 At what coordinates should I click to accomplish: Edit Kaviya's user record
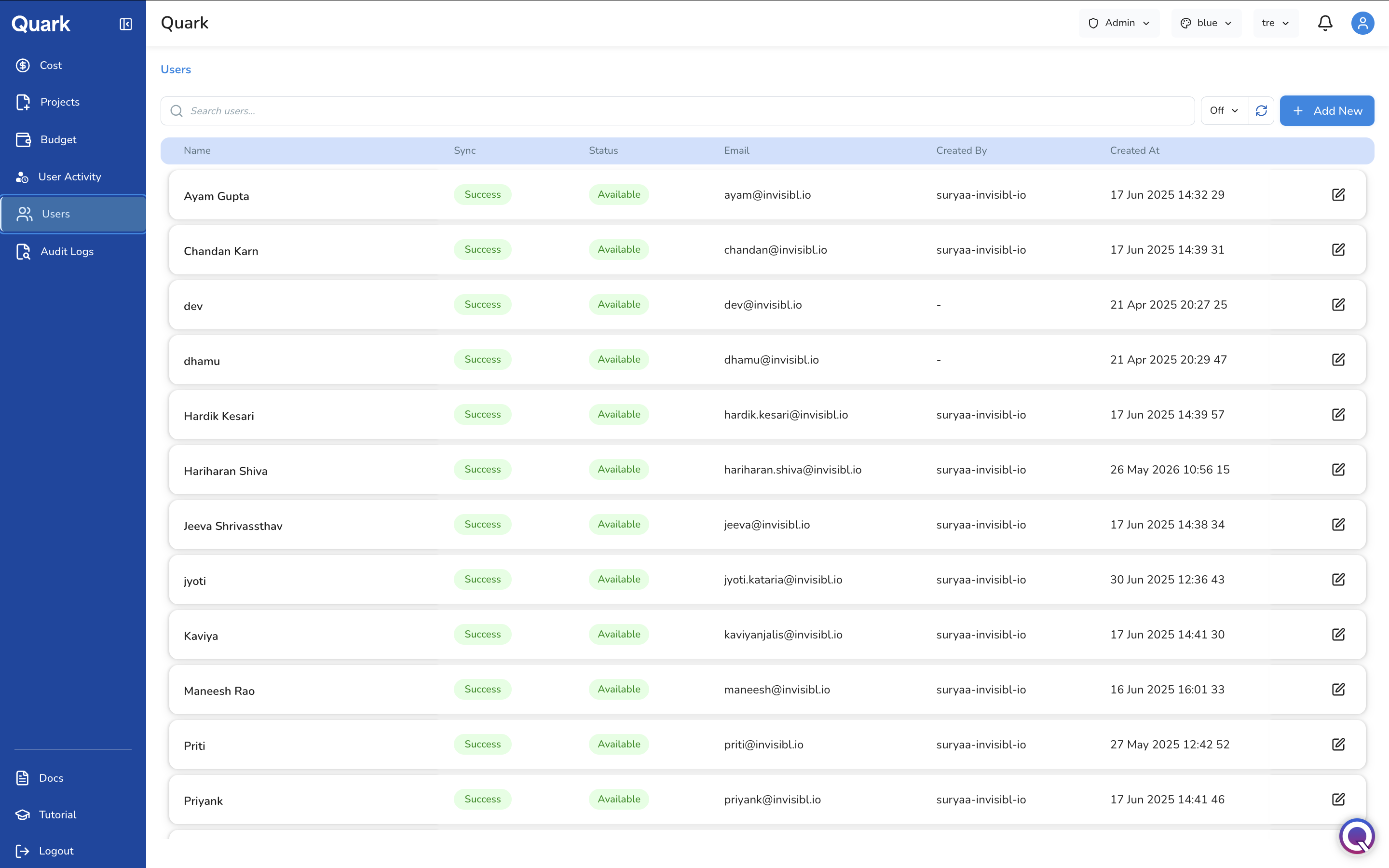tap(1338, 634)
